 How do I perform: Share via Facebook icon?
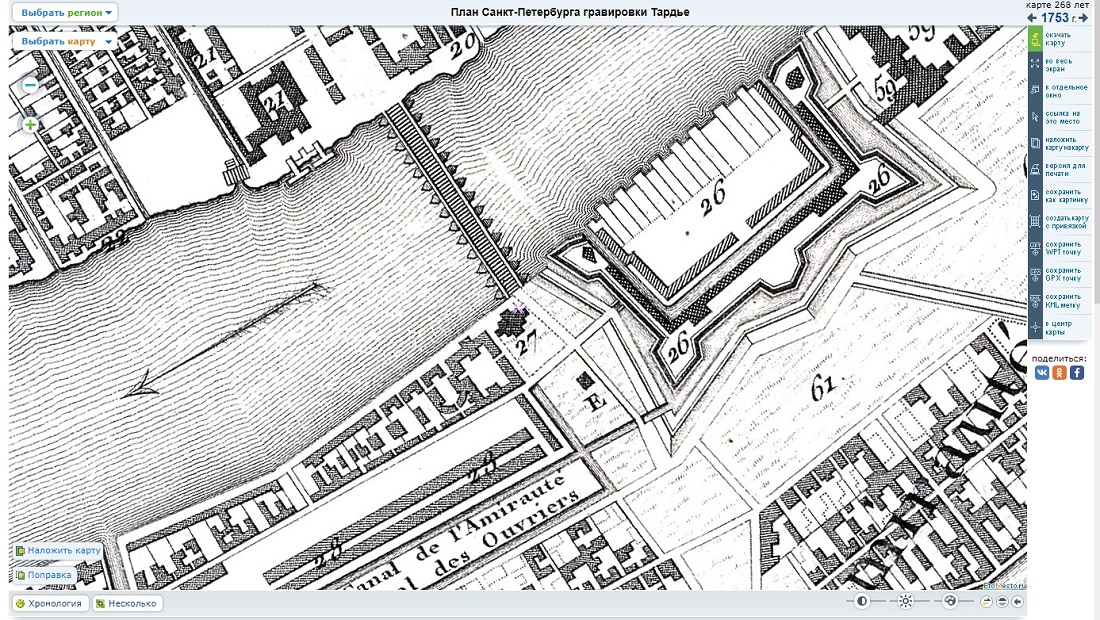pos(1077,372)
